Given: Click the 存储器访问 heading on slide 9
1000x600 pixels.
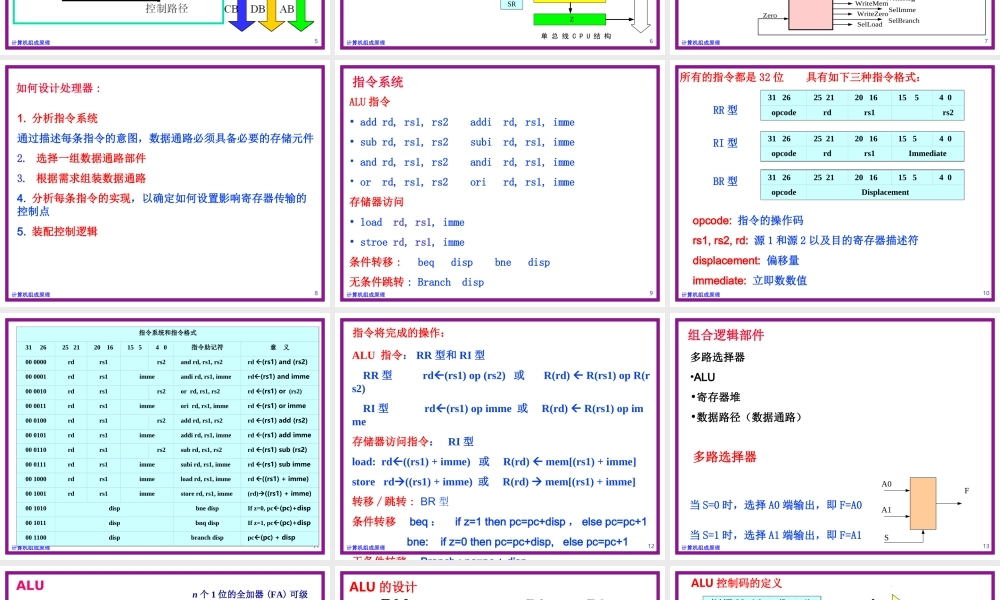Looking at the screenshot, I should (376, 202).
